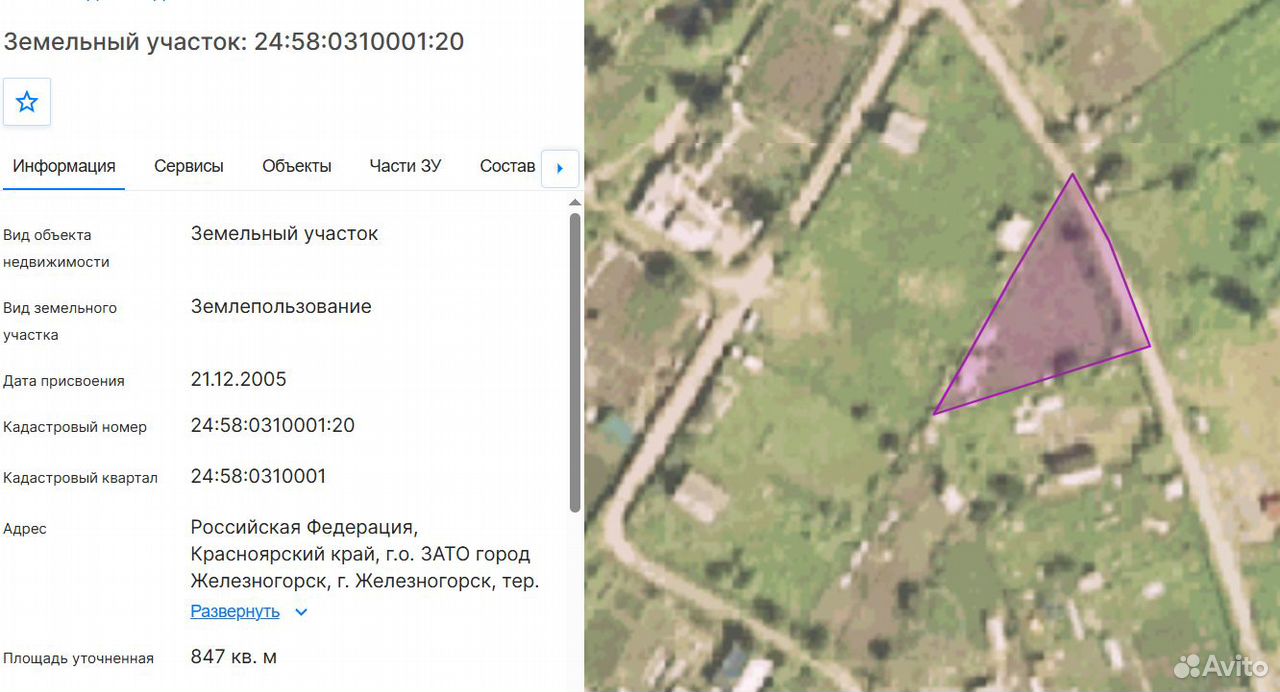Select cadastral quarter value 24:58:0310001
The width and height of the screenshot is (1280, 692).
click(x=259, y=476)
